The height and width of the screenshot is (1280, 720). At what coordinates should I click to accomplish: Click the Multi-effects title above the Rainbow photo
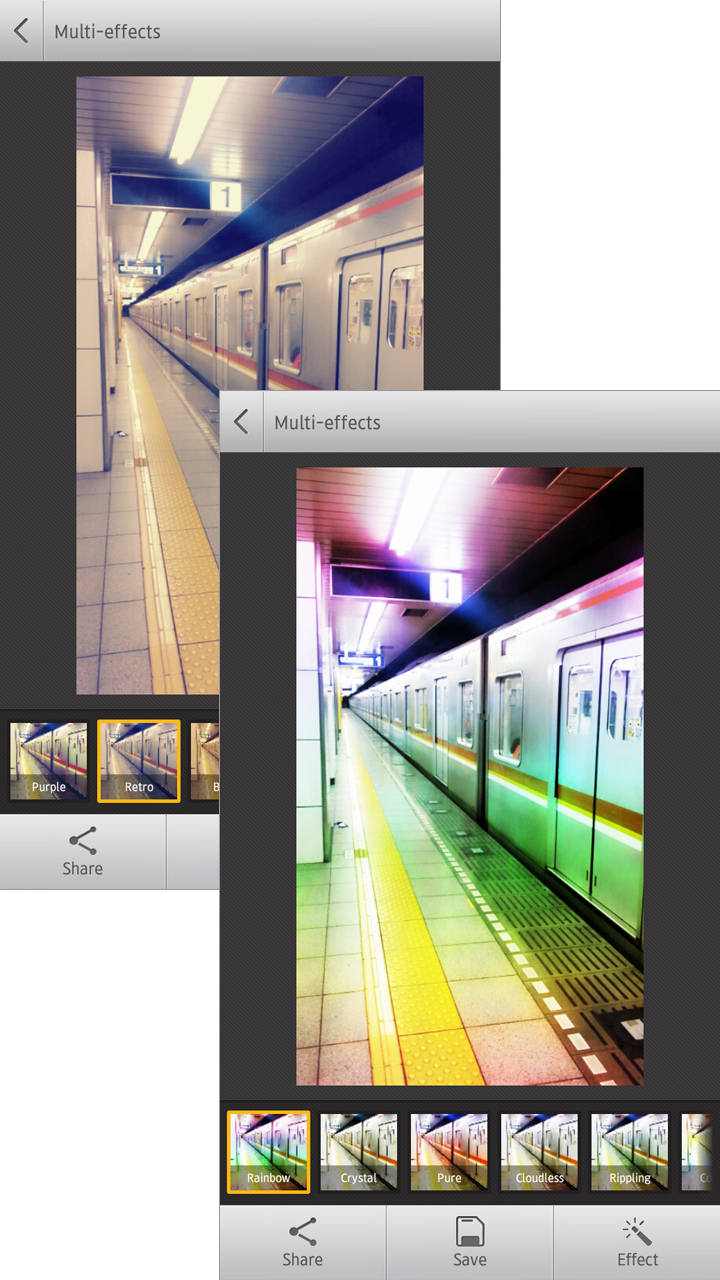[327, 423]
